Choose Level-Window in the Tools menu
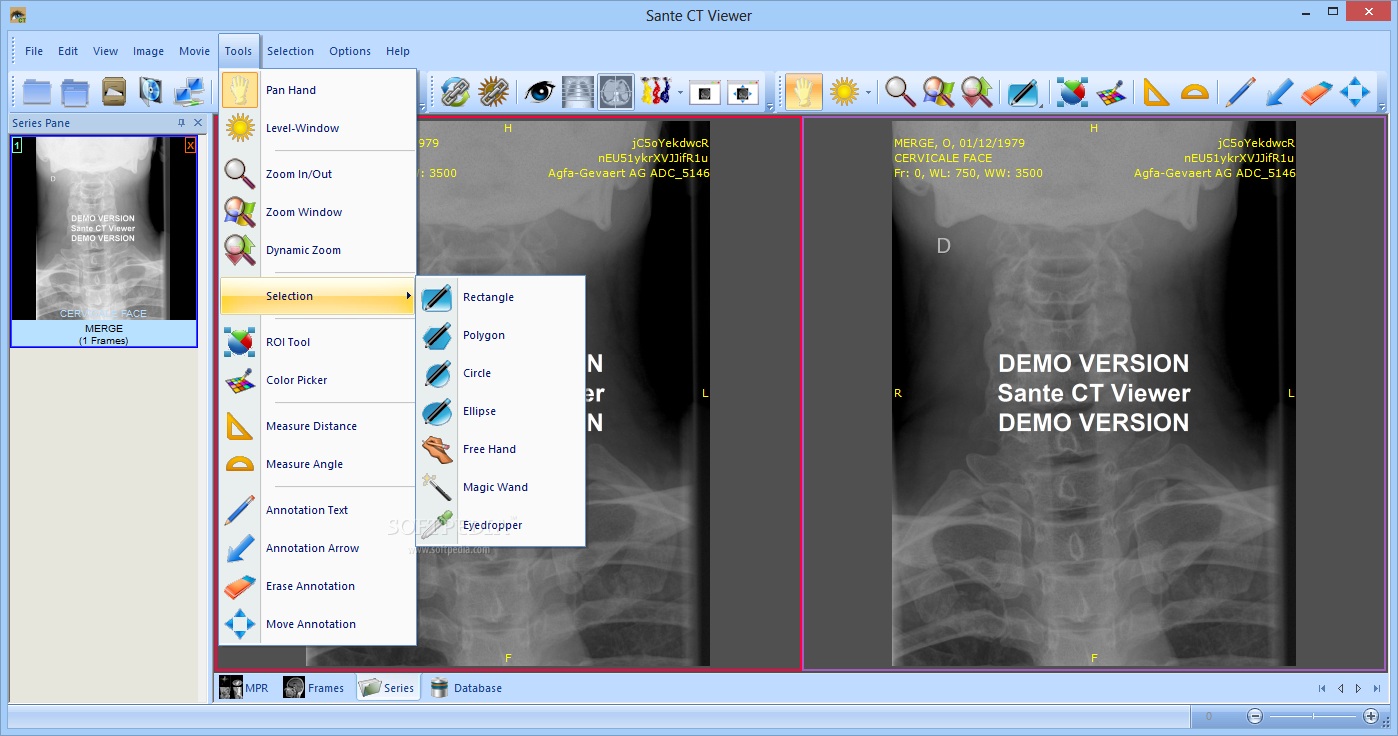 click(x=318, y=128)
